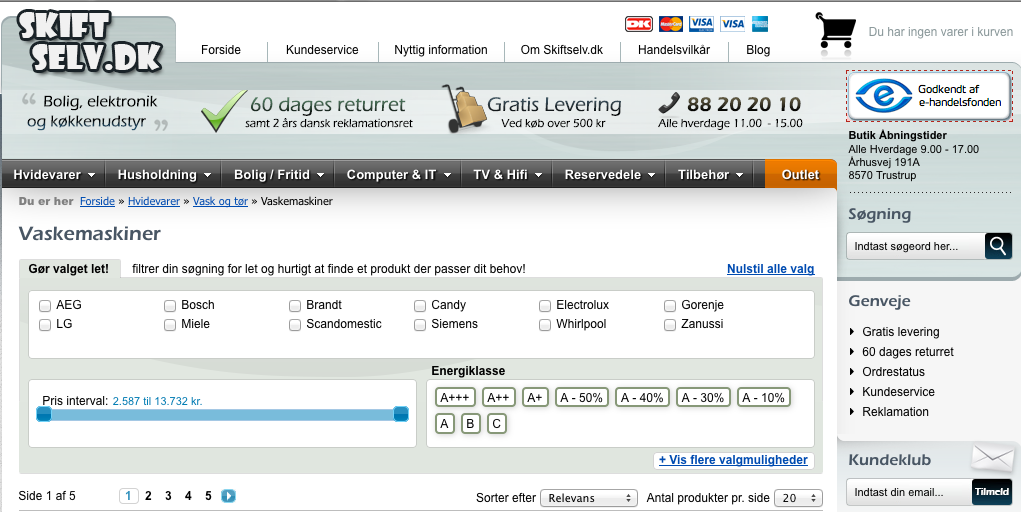
Task: Click the MasterCard payment icon
Action: (671, 24)
